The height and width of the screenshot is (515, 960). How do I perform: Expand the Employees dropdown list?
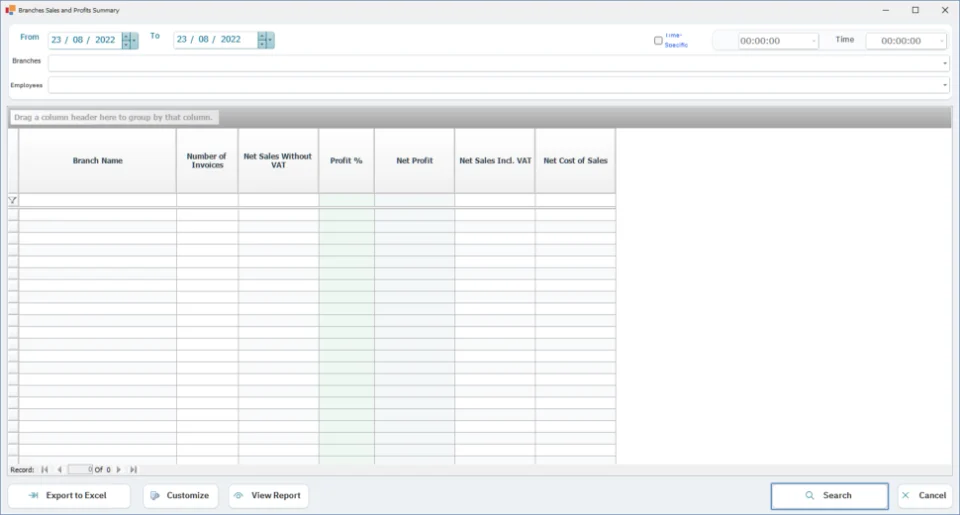click(945, 85)
